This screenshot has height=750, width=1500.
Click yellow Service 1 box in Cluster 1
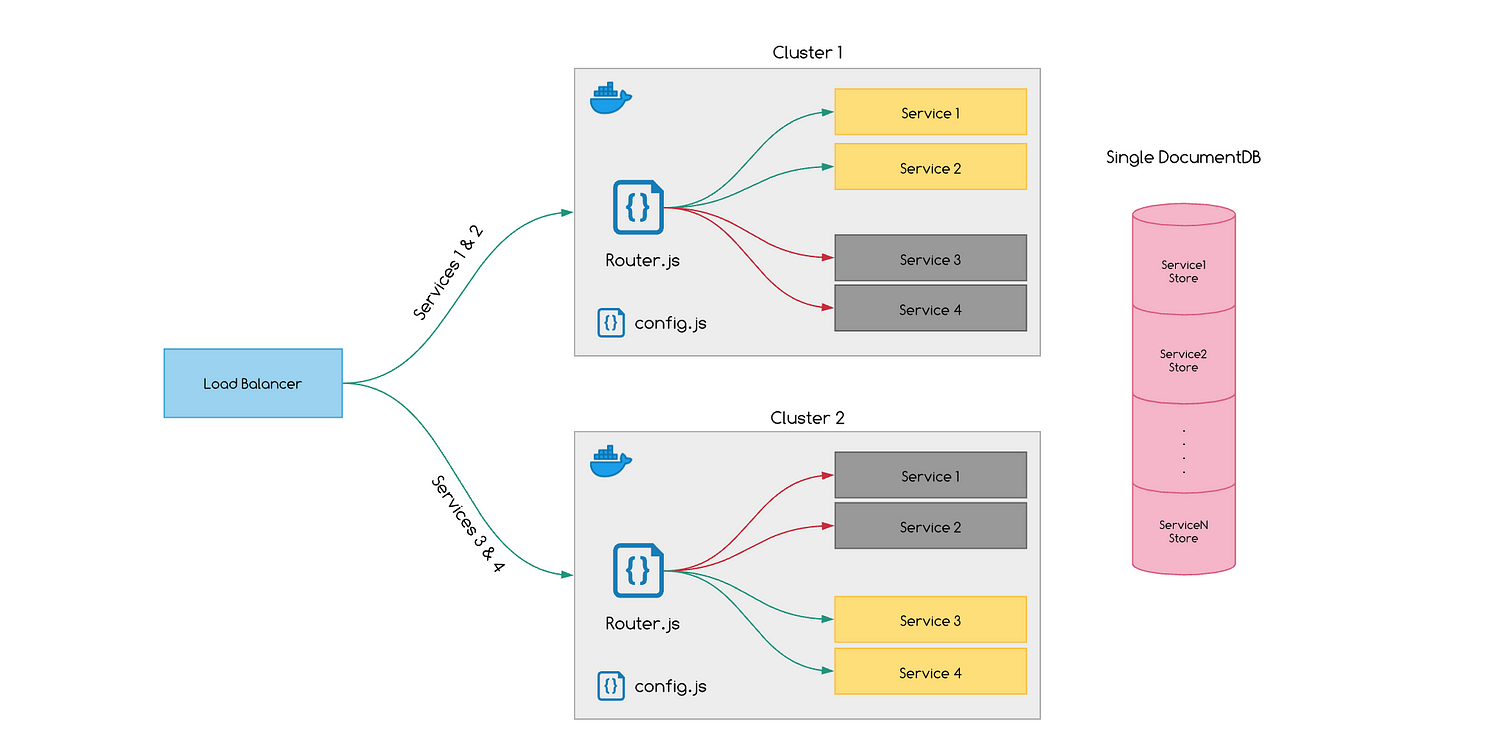point(931,112)
